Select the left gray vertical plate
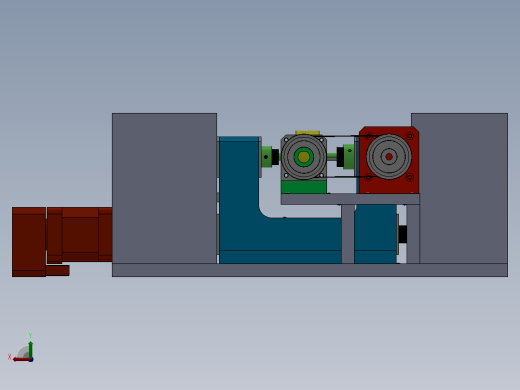Image resolution: width=520 pixels, height=390 pixels. [x=164, y=188]
